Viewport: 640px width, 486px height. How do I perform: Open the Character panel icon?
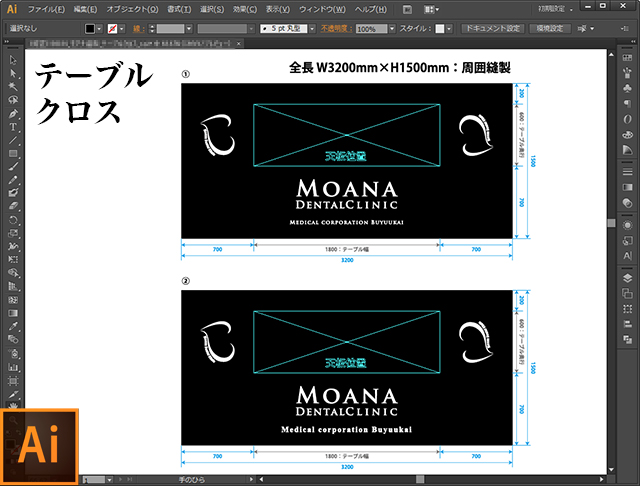click(x=627, y=256)
